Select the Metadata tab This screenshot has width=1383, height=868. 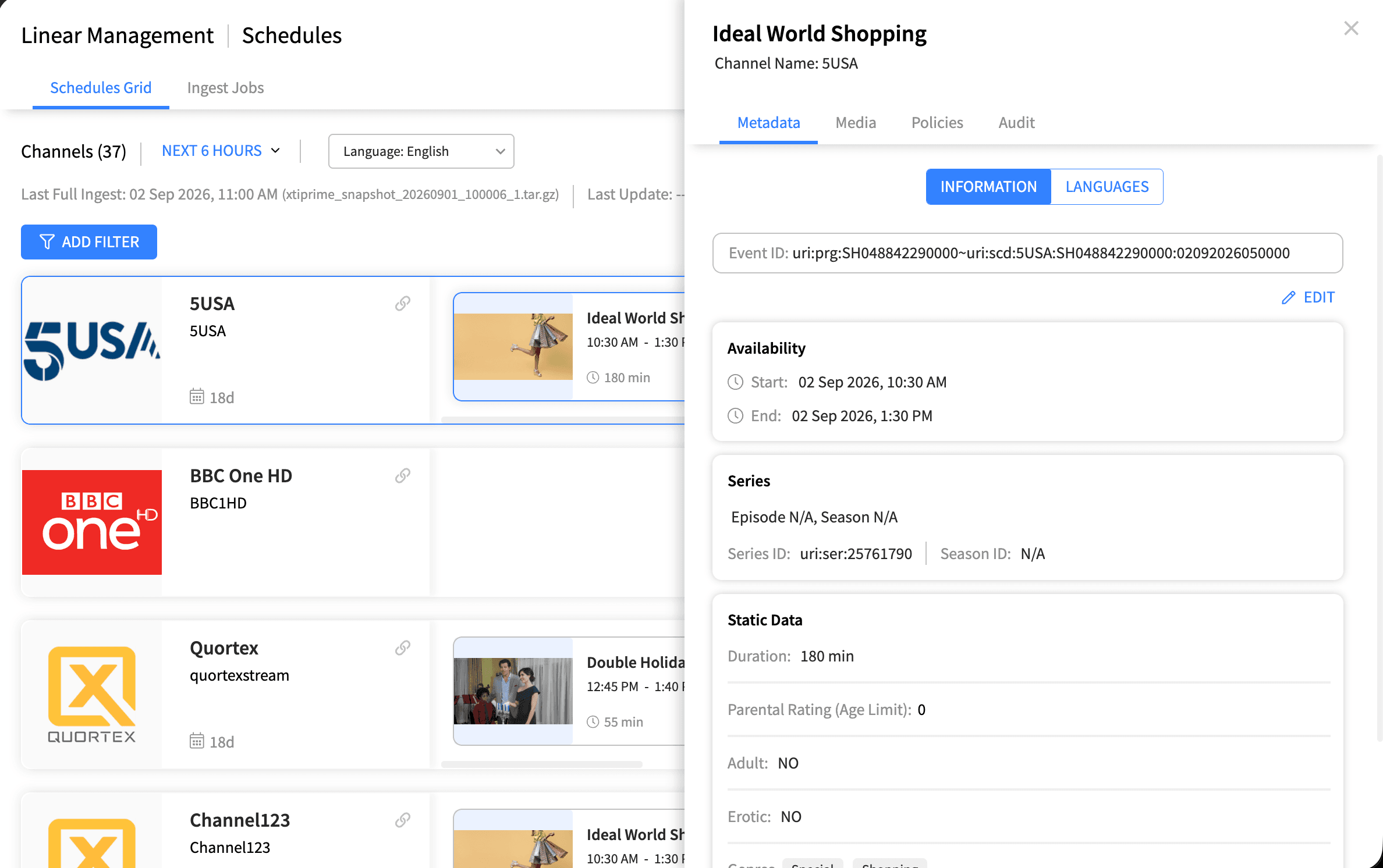point(768,123)
